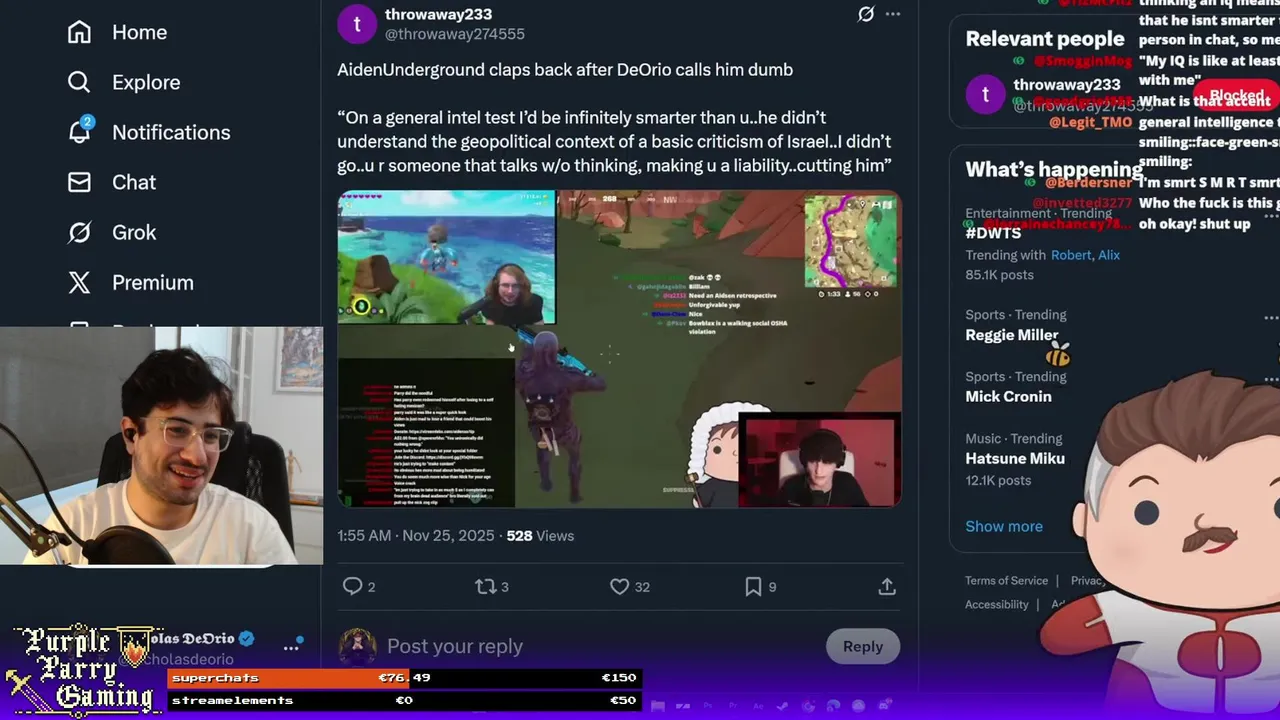Screen dimensions: 1280x720
Task: Open Reggie Miller trend options dots
Action: click(1271, 317)
